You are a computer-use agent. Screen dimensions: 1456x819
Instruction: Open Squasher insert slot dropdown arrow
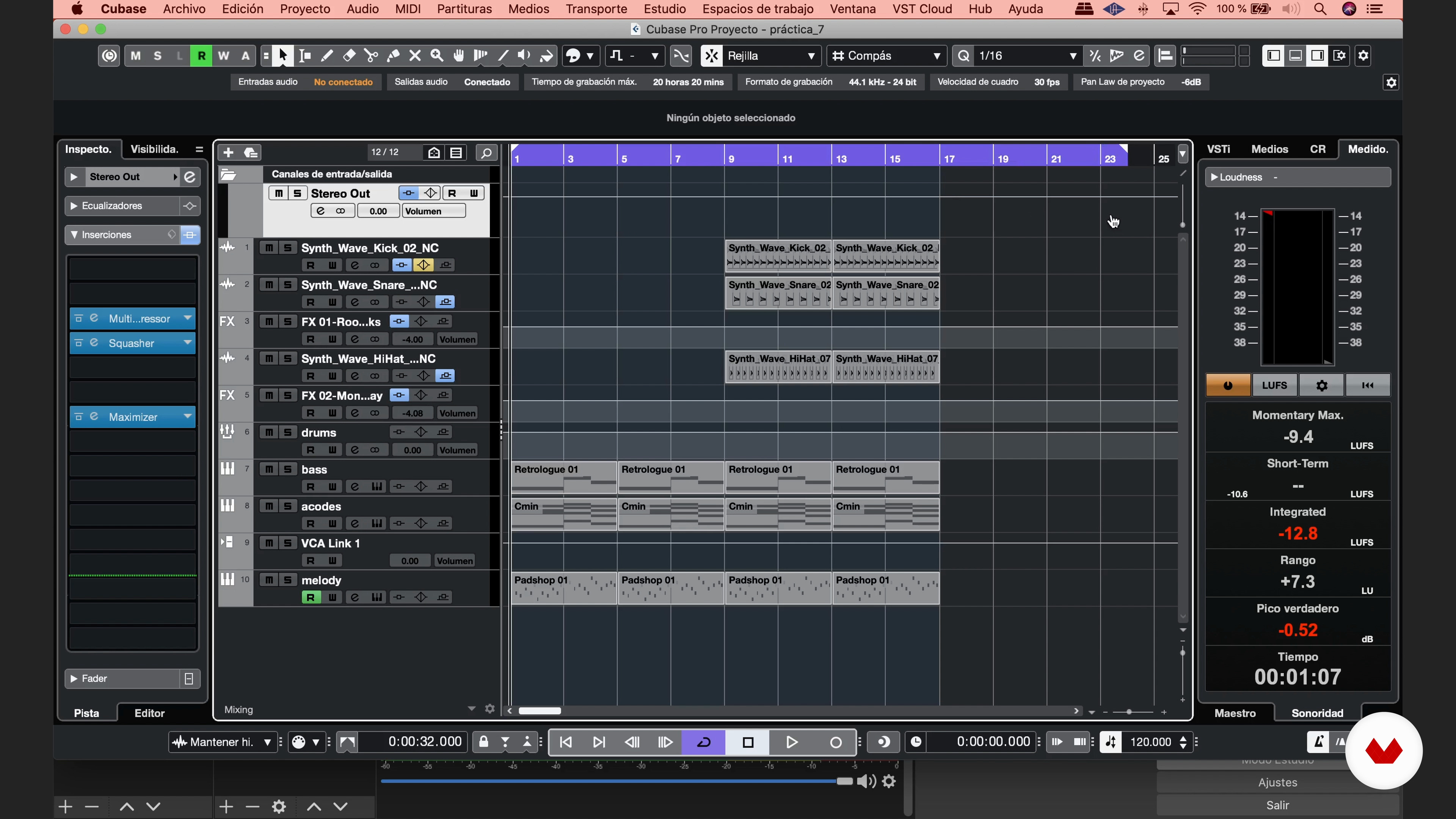pyautogui.click(x=187, y=342)
